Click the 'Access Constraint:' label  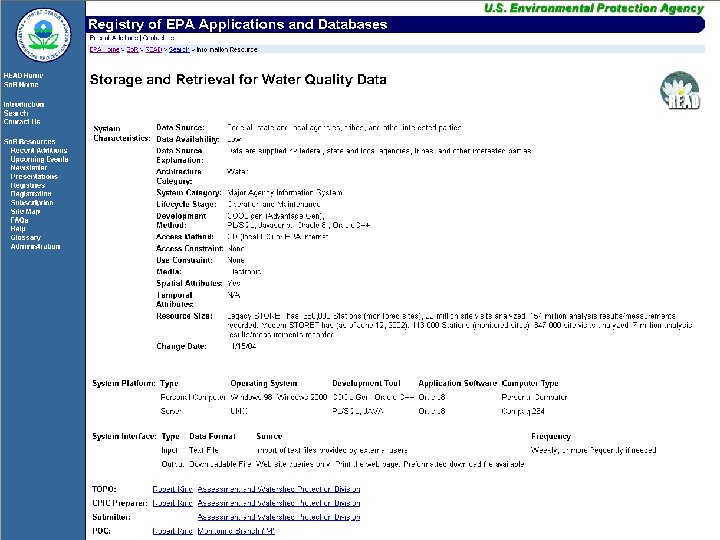coord(190,248)
